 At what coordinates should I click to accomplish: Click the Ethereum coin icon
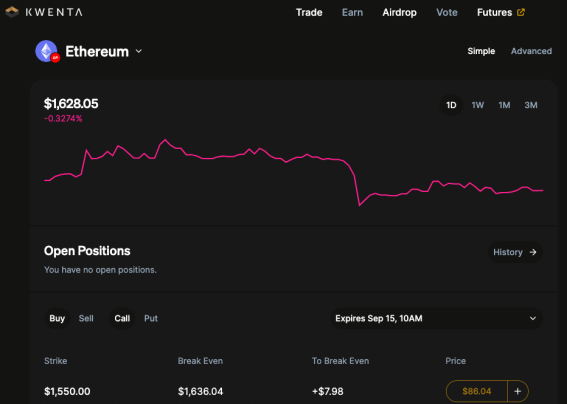point(47,51)
